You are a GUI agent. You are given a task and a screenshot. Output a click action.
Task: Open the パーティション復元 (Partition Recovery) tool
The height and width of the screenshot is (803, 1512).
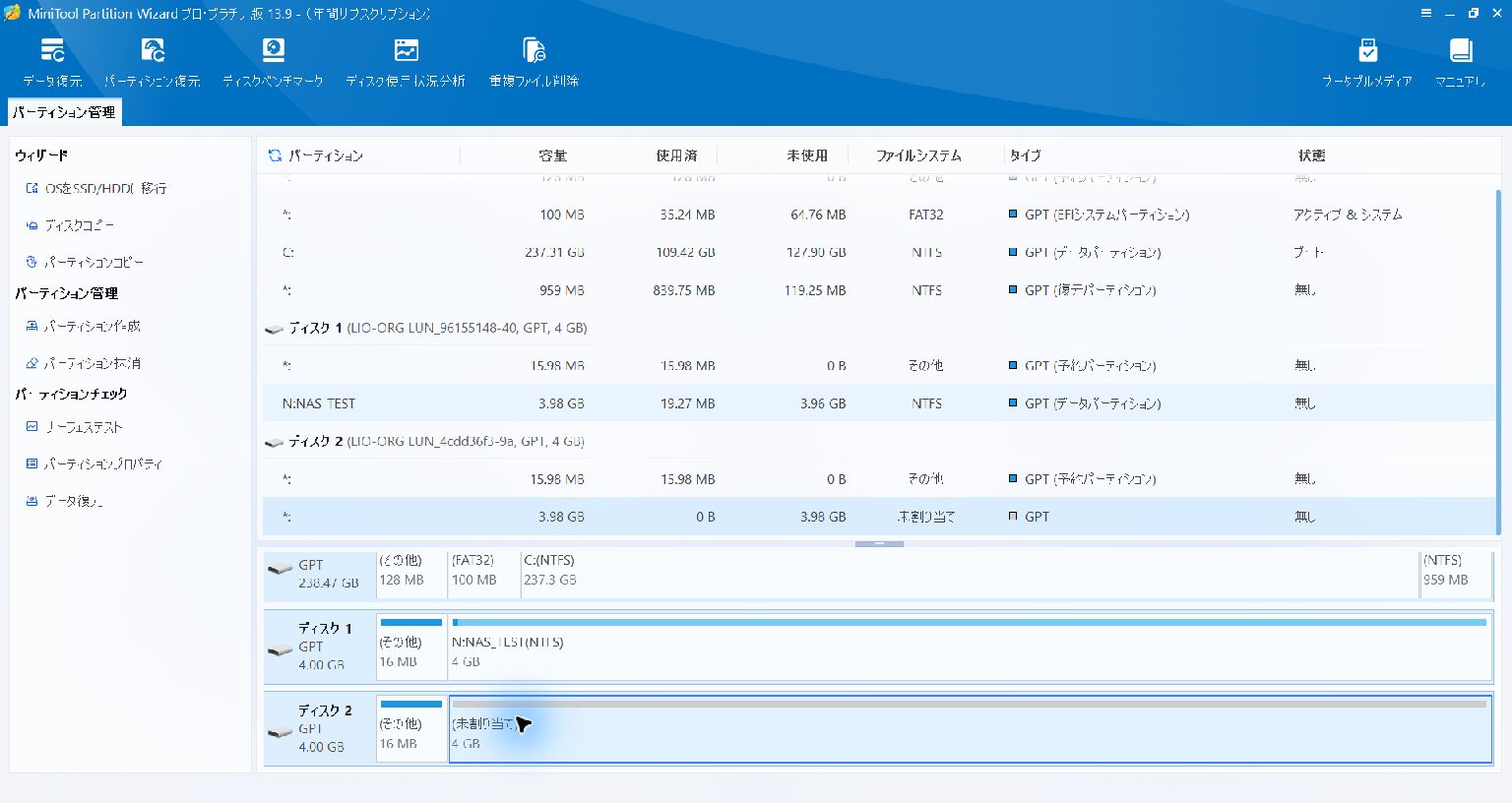coord(153,63)
